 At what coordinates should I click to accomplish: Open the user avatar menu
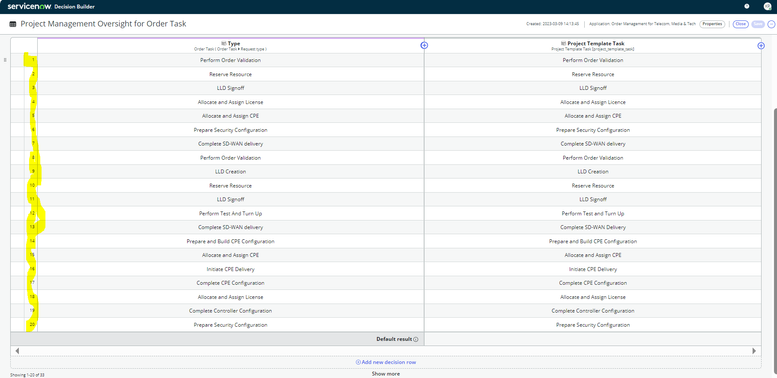click(768, 6)
